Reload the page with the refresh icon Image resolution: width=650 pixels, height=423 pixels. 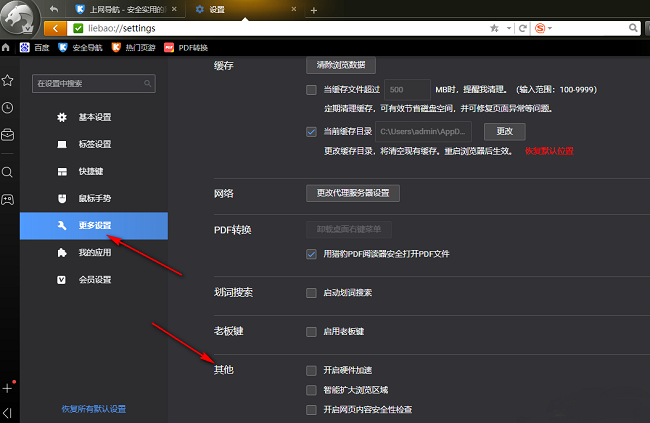click(x=523, y=28)
